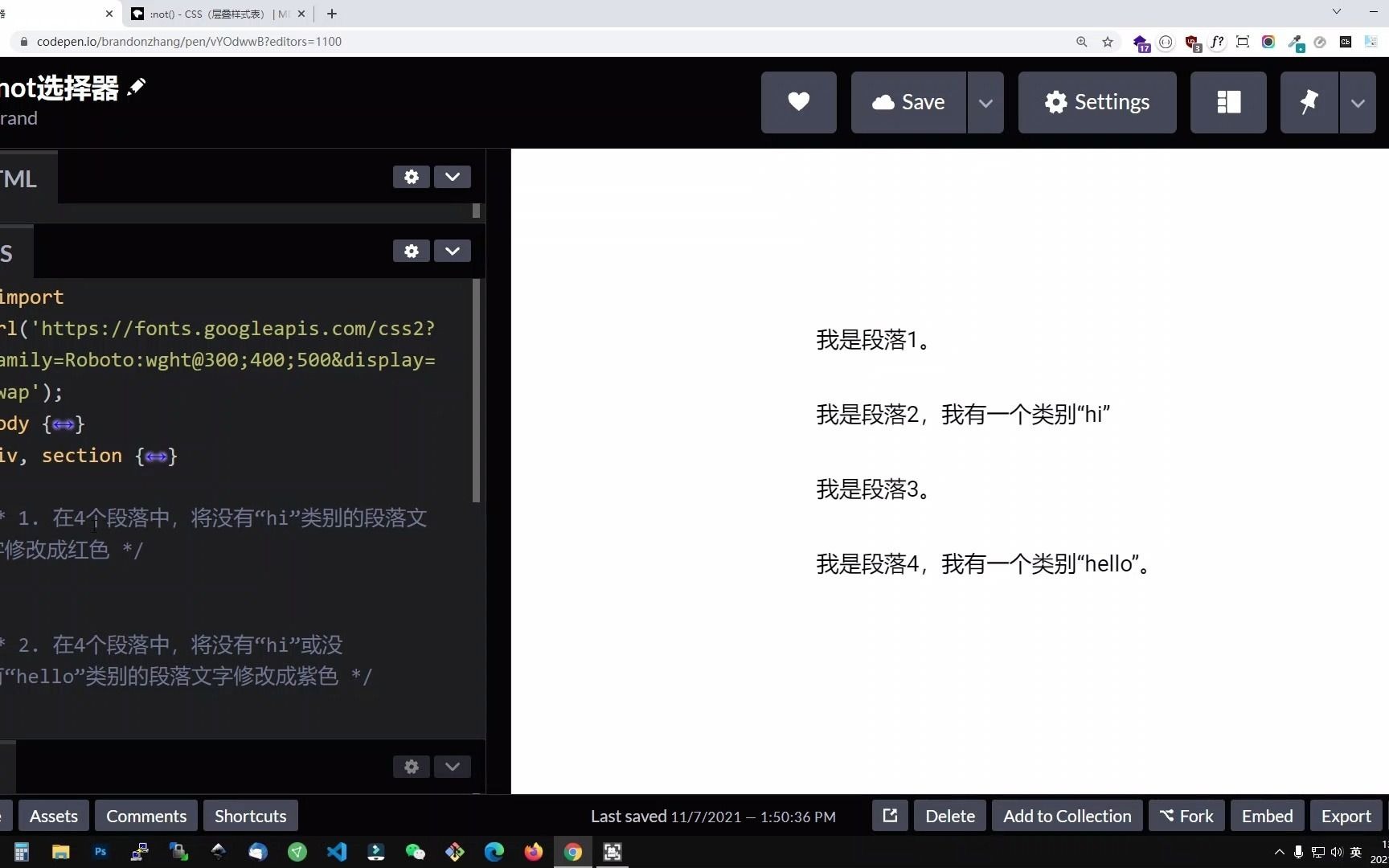Collapse the CSS editor with its chevron
This screenshot has height=868, width=1389.
point(452,251)
